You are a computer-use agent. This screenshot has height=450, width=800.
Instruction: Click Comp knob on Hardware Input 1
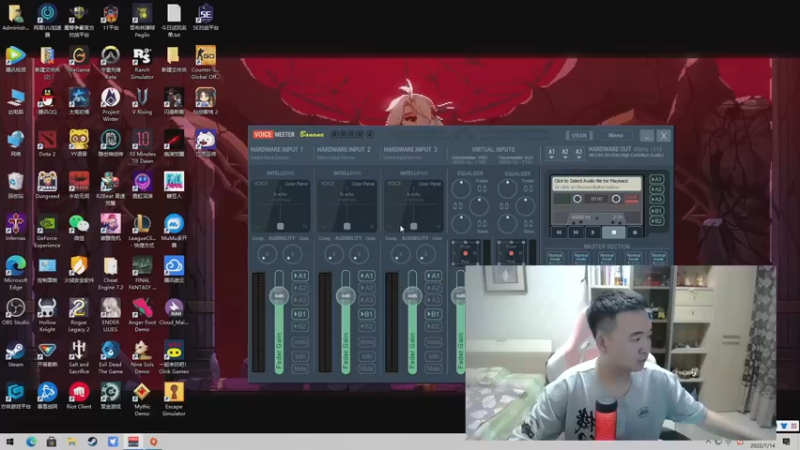pos(267,254)
